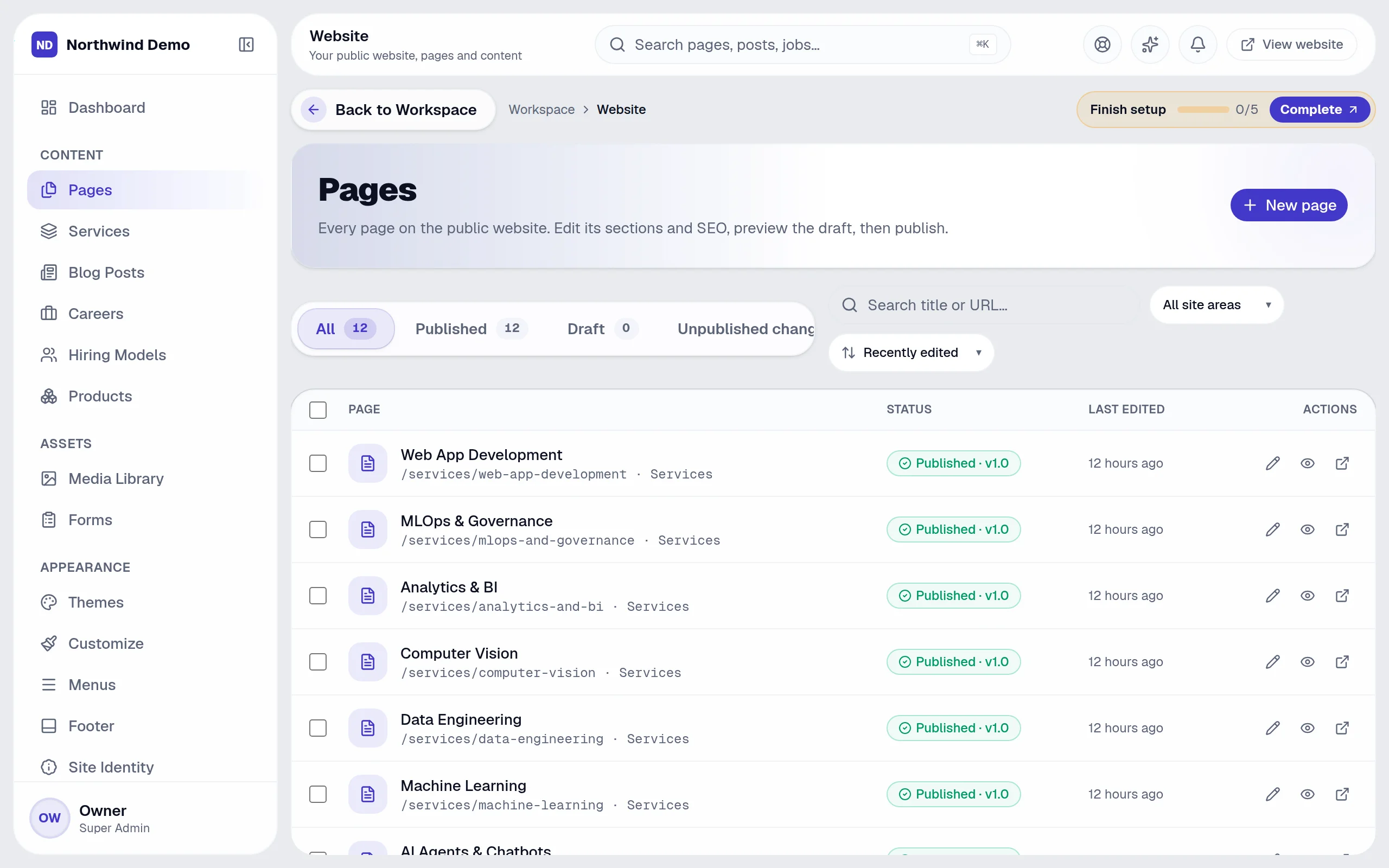This screenshot has width=1389, height=868.
Task: Edit Computer Vision page pencil icon
Action: [x=1272, y=662]
